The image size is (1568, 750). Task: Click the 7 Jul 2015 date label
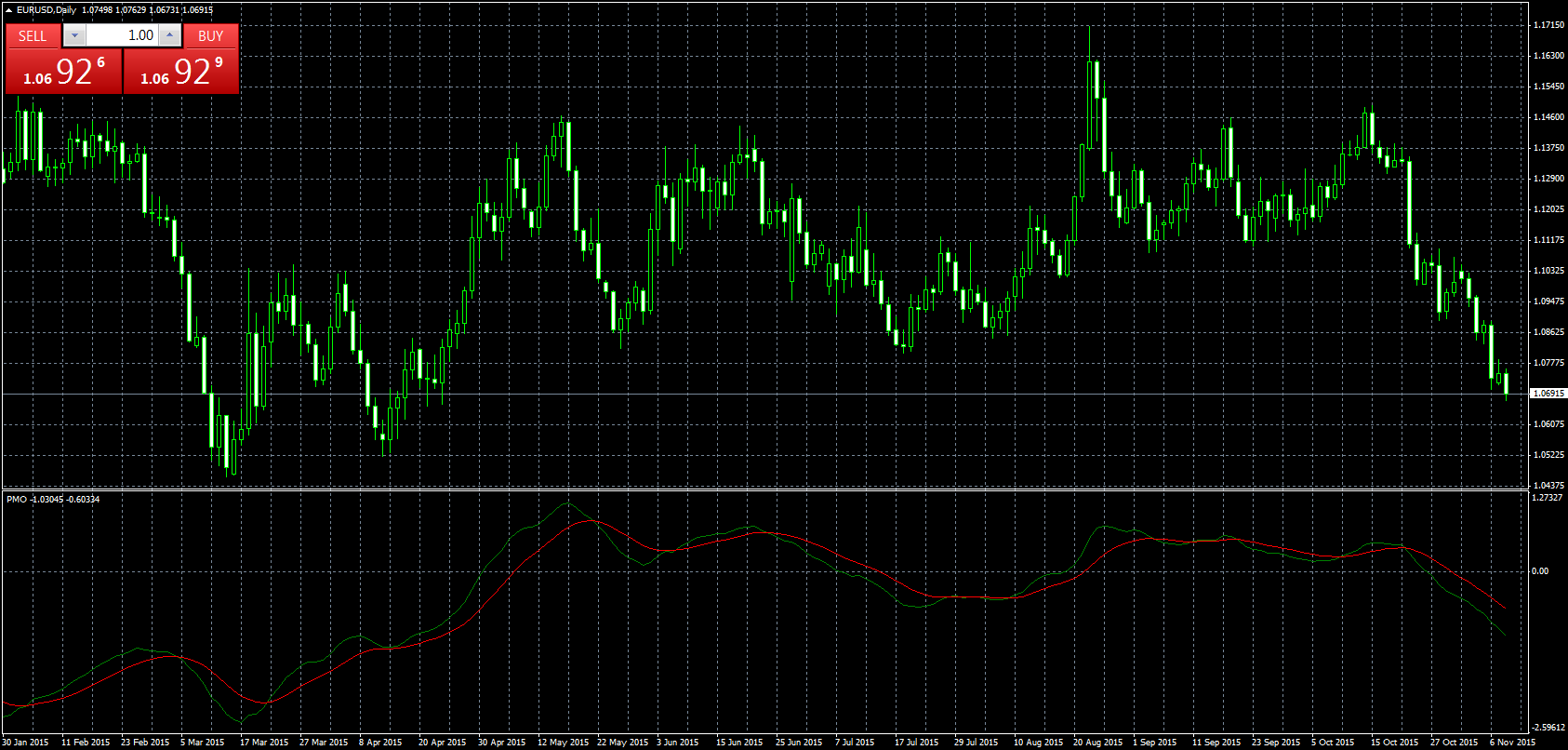tap(855, 743)
